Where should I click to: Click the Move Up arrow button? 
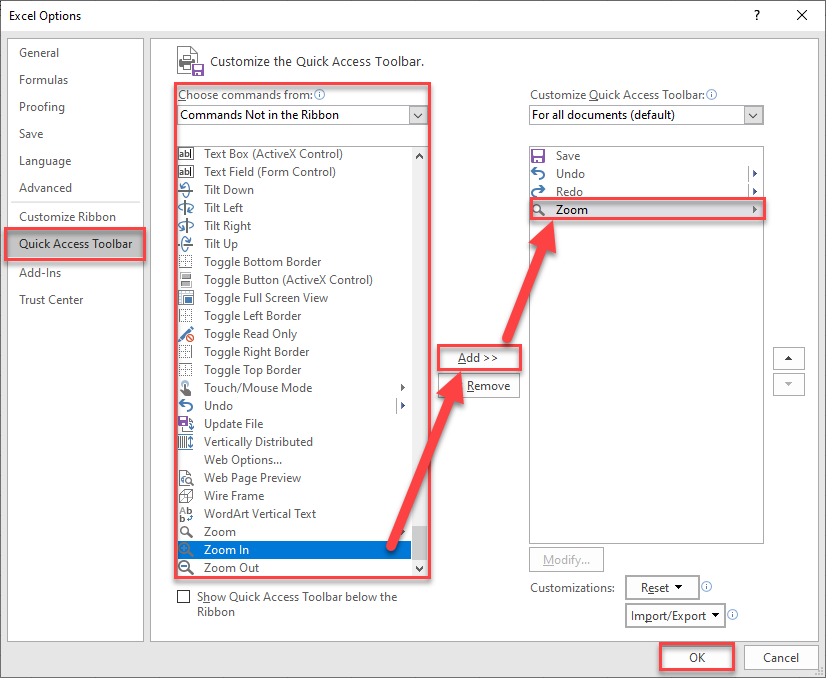coord(789,358)
